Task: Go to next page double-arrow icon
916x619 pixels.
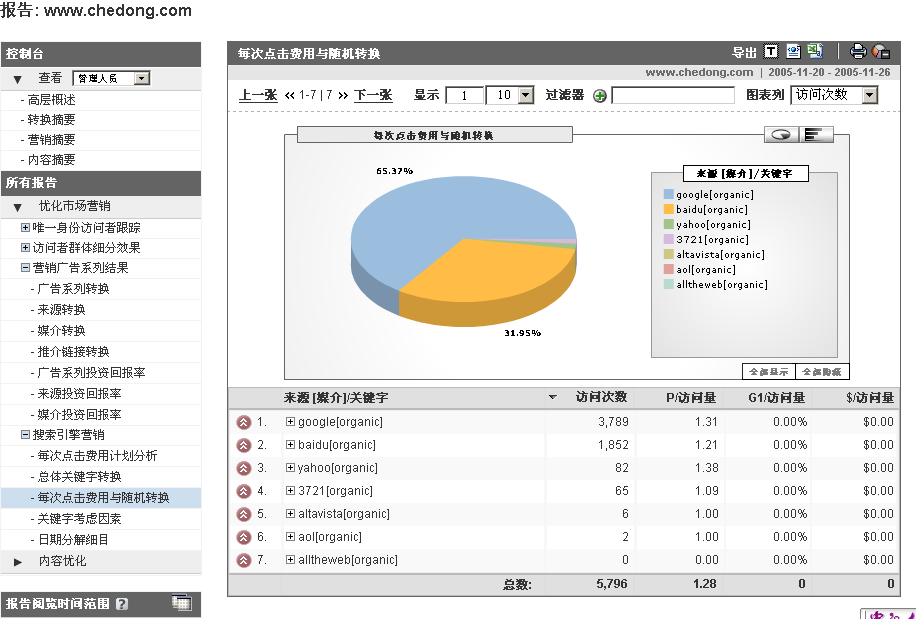Action: tap(344, 96)
